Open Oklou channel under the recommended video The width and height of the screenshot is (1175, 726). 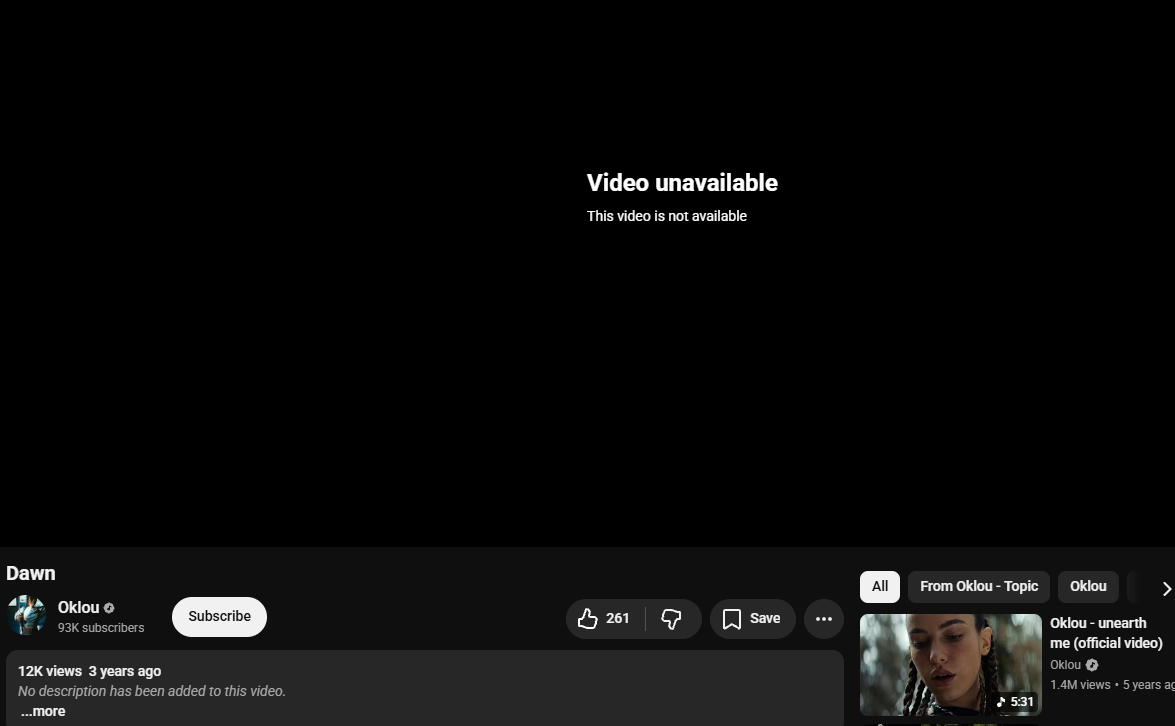pos(1065,665)
